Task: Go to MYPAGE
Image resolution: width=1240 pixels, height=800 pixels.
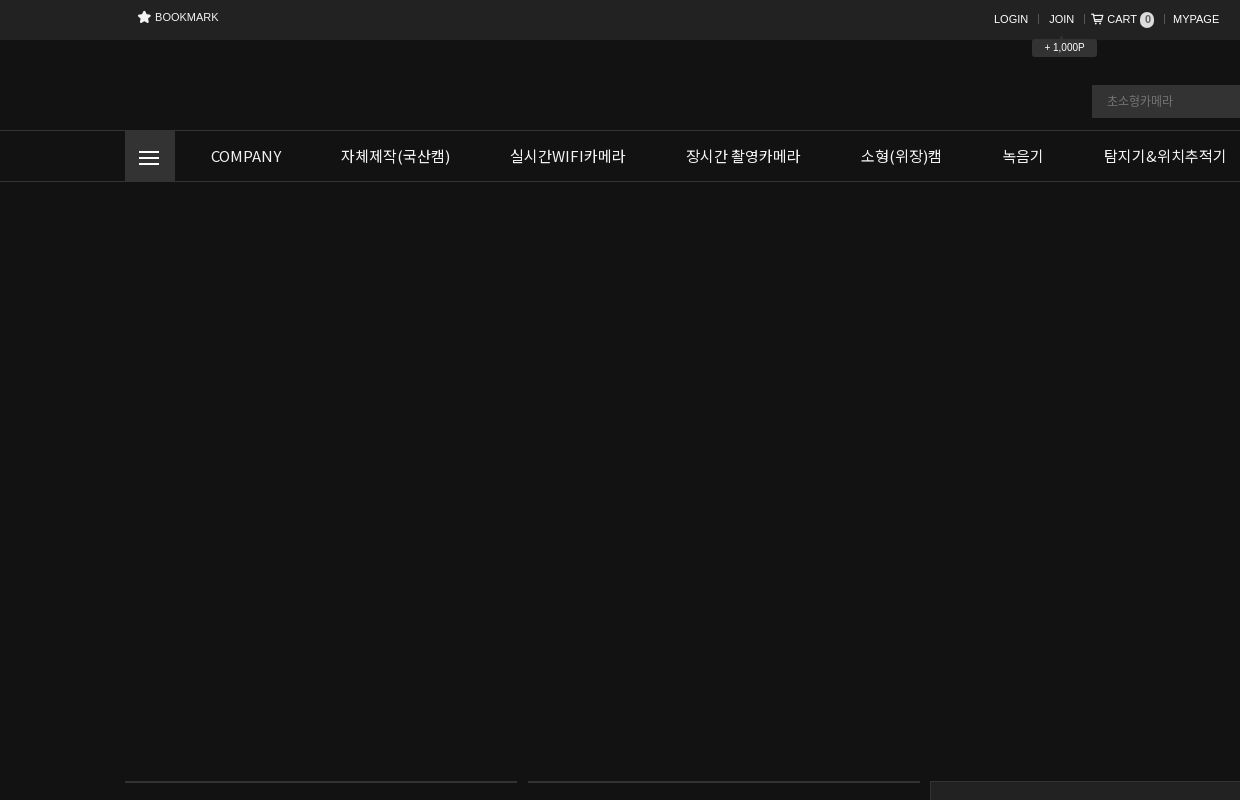Action: pyautogui.click(x=1195, y=19)
